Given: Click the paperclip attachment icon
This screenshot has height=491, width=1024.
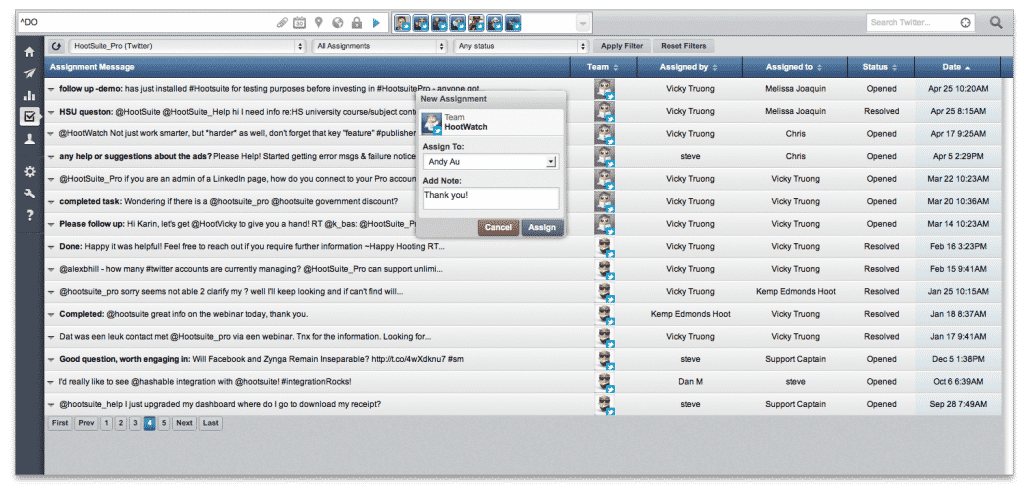Looking at the screenshot, I should [x=282, y=23].
